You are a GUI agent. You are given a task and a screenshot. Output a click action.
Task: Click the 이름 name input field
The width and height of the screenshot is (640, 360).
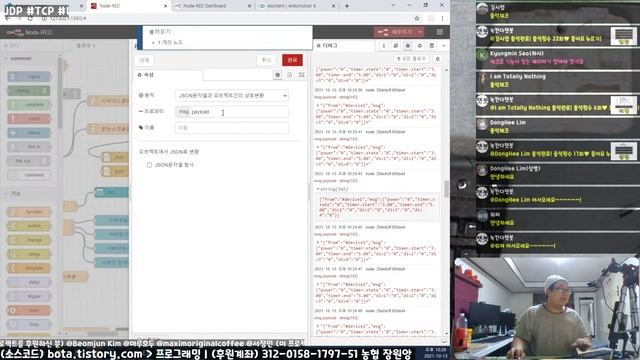pos(232,128)
